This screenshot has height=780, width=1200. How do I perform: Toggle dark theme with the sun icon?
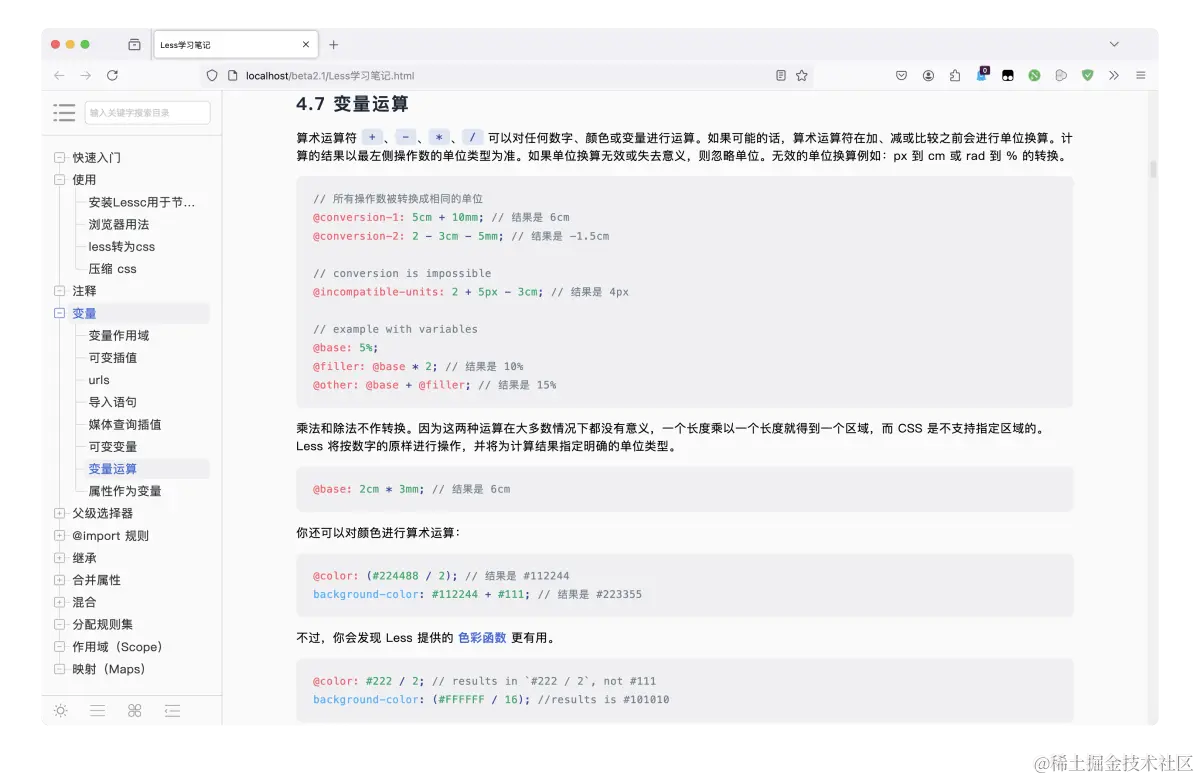click(x=61, y=711)
